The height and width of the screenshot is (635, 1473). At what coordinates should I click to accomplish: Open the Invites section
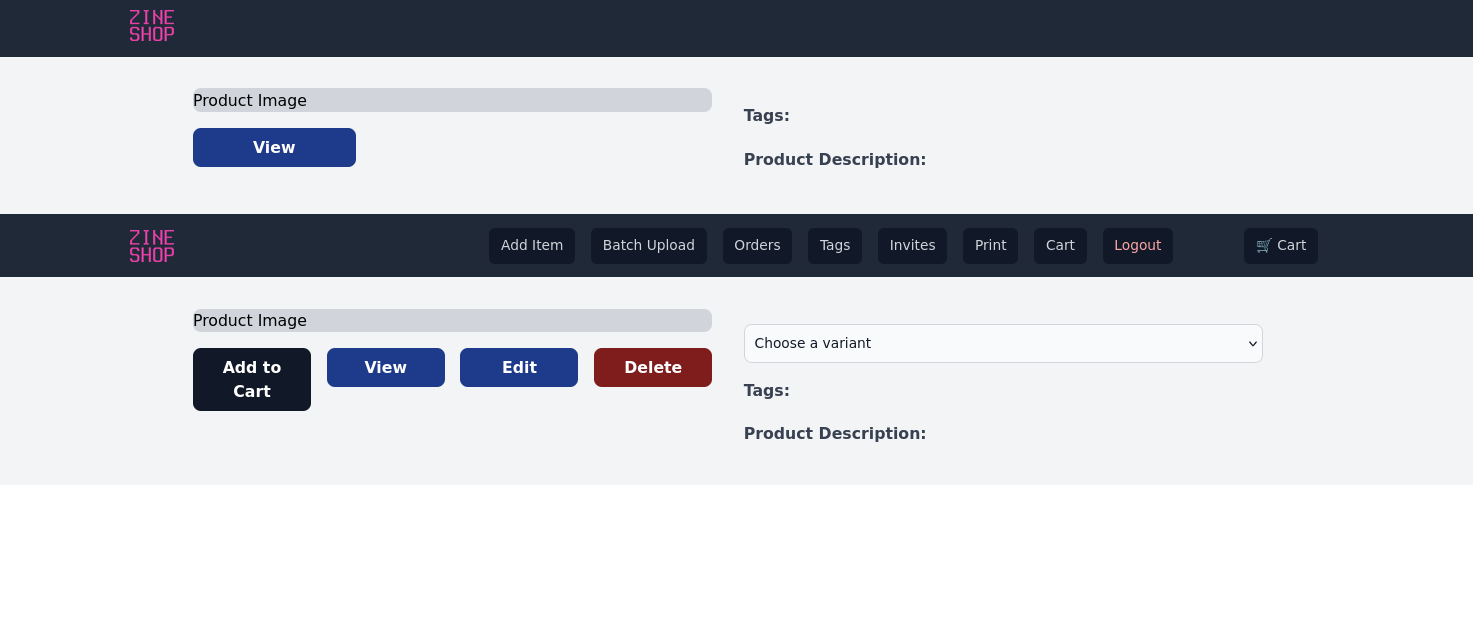[912, 246]
